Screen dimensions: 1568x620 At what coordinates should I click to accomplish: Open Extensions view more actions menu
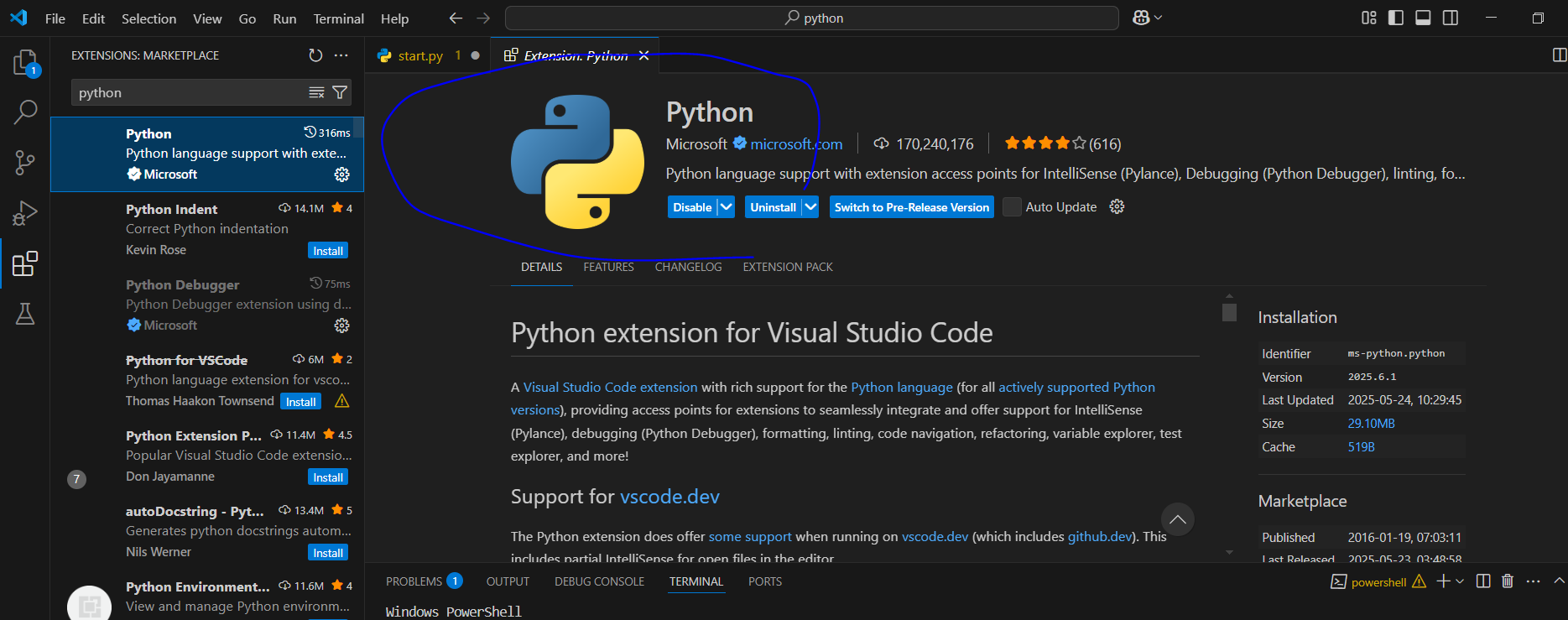click(341, 55)
